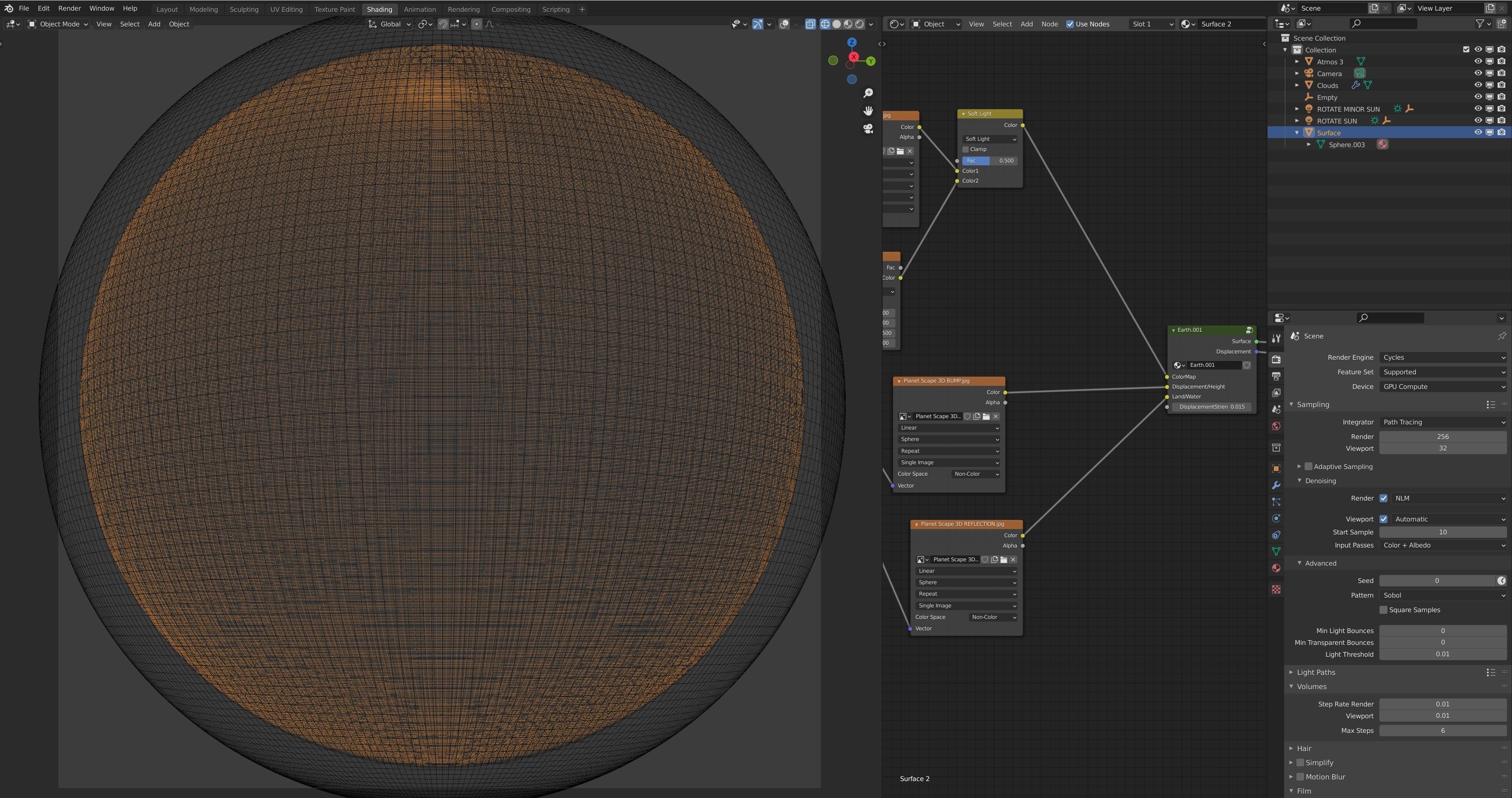Open the File menu
Screen dimensions: 1512x798
pos(24,9)
